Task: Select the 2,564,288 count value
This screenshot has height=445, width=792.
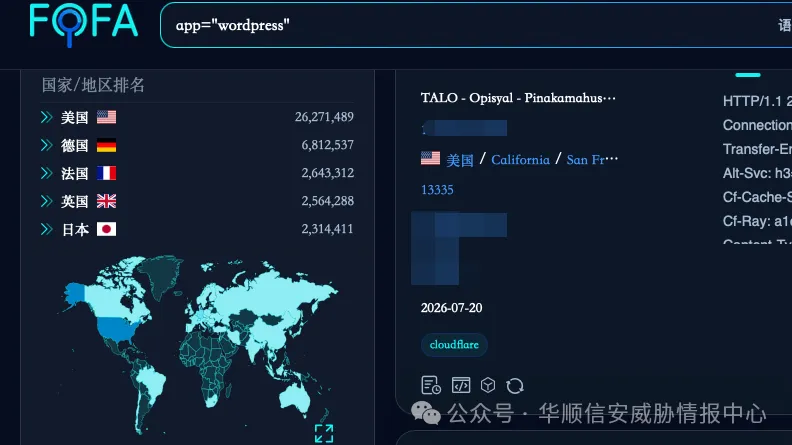Action: (327, 201)
